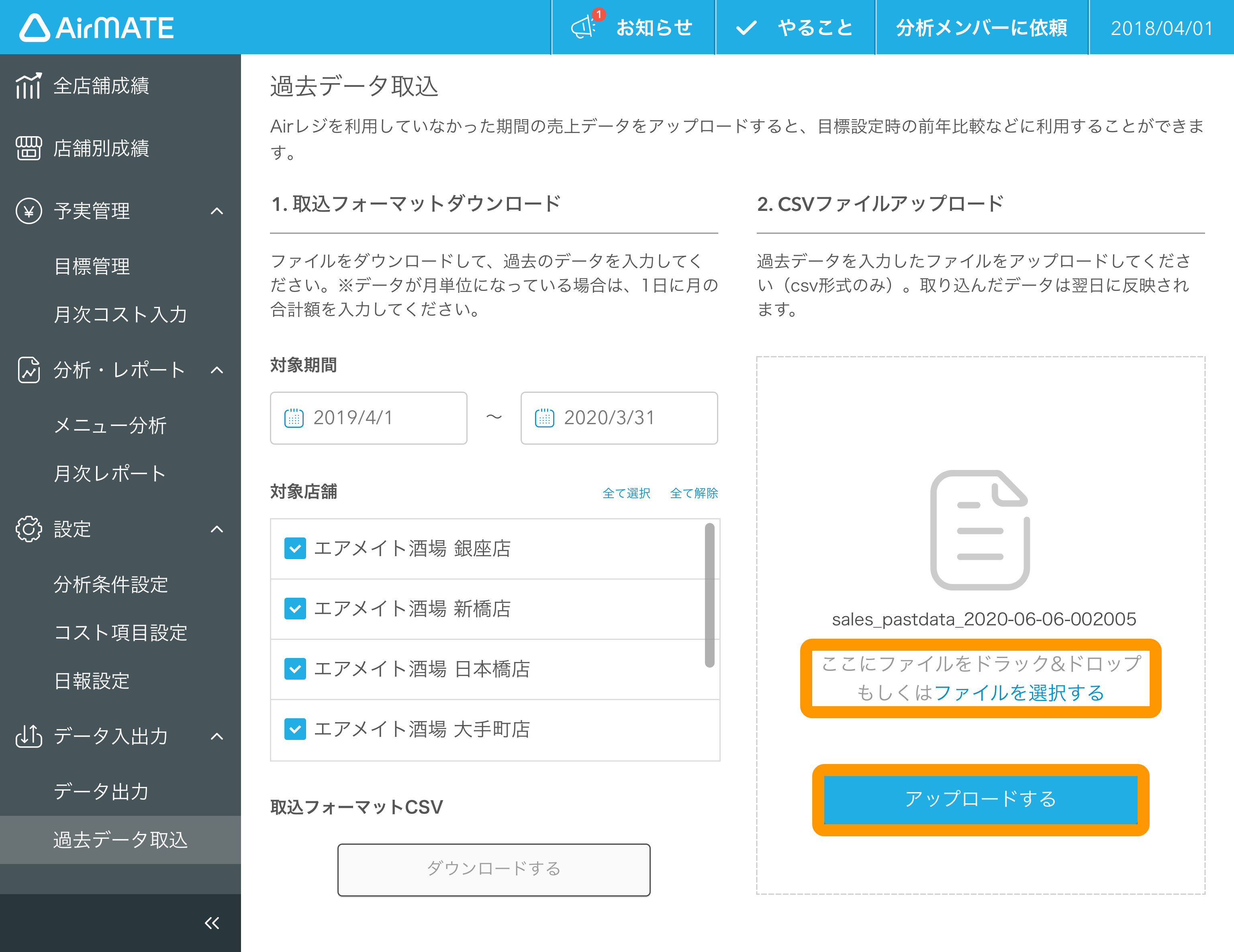
Task: Click heading 1. 取込フォーマットダウンロード
Action: (416, 204)
